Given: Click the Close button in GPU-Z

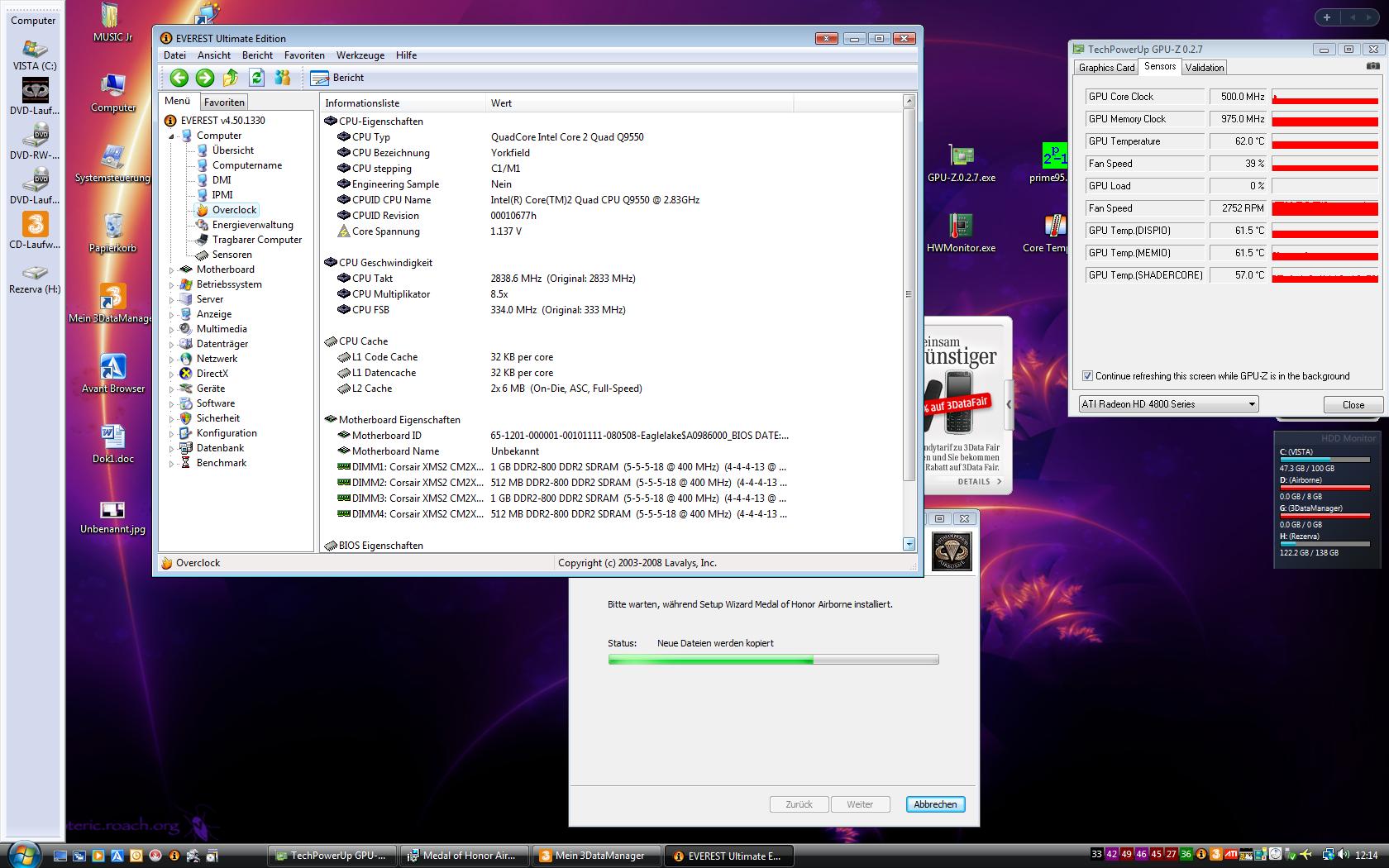Looking at the screenshot, I should [1353, 405].
